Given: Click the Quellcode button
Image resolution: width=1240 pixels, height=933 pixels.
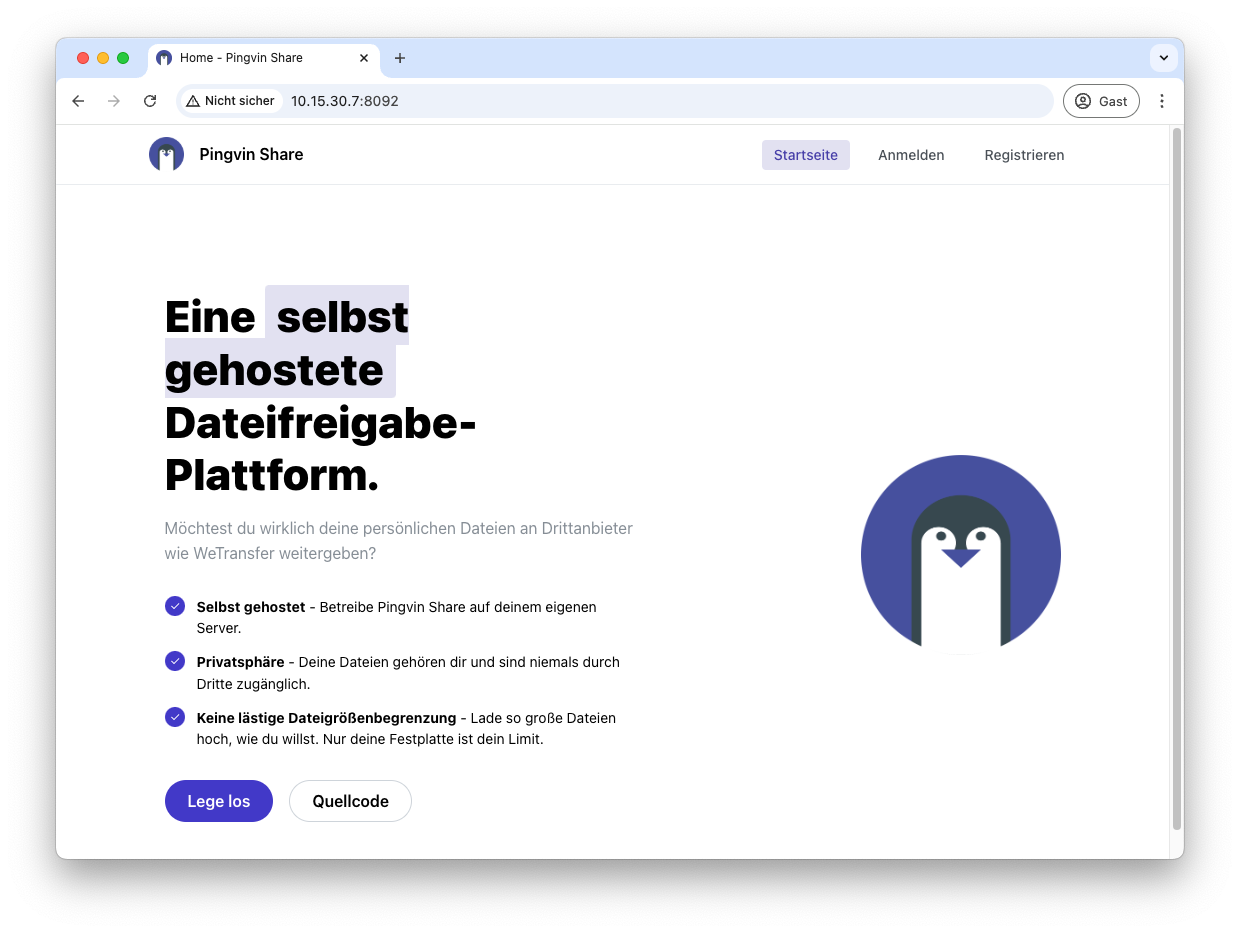Looking at the screenshot, I should [x=350, y=801].
